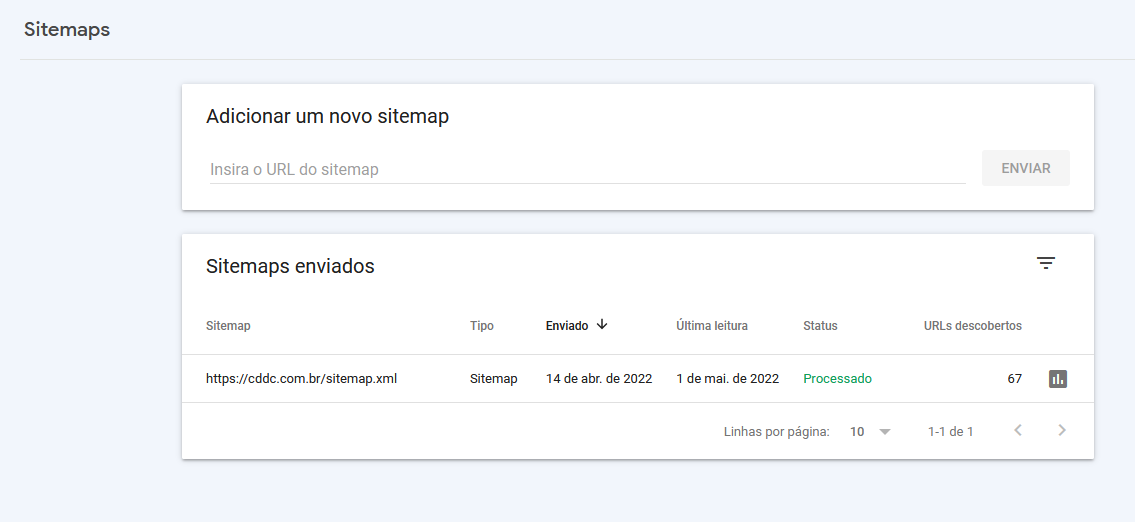Click the 1 de mai. de 2022 date
This screenshot has width=1135, height=522.
[x=727, y=379]
